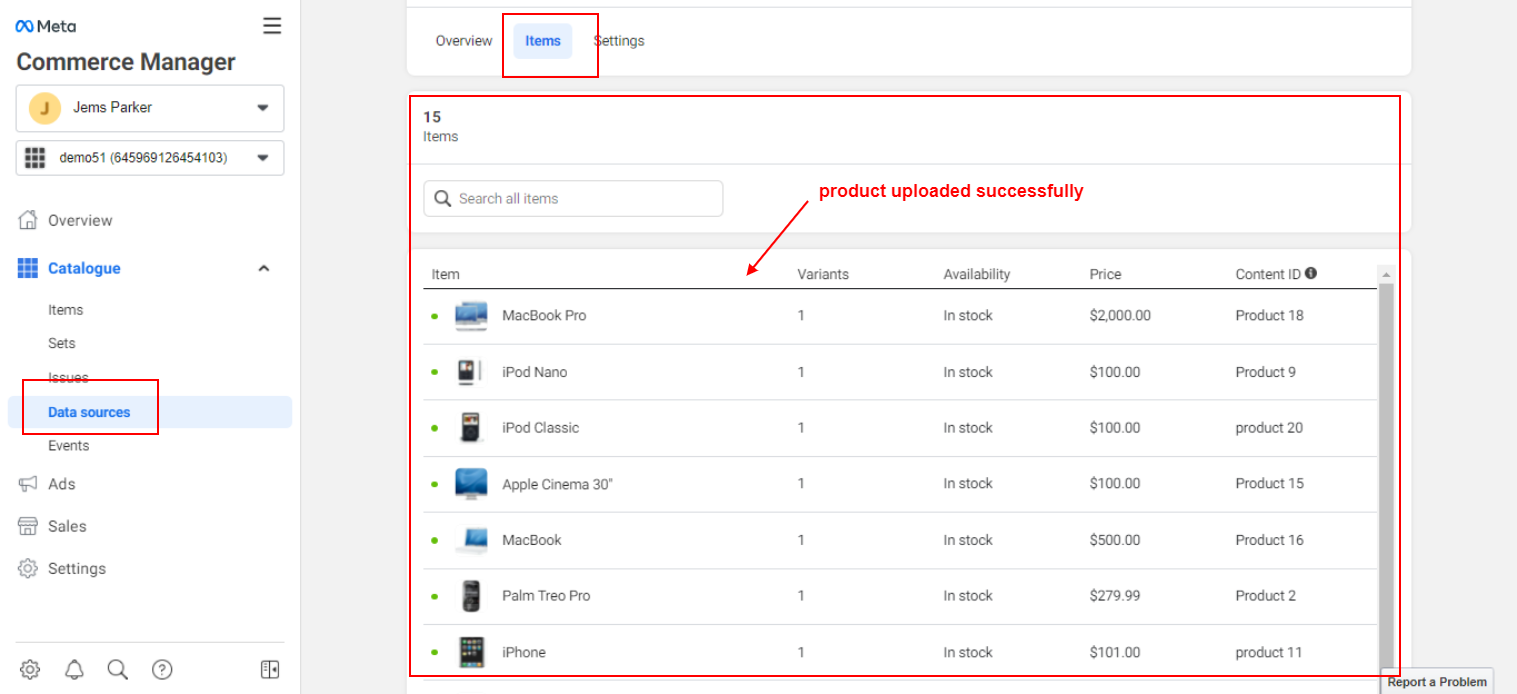The image size is (1517, 694).
Task: Open the MacBook product thumbnail
Action: click(x=471, y=540)
